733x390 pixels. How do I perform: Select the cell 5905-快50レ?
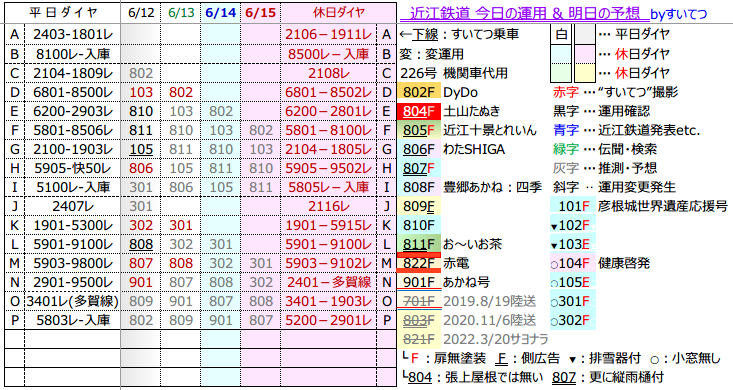[x=73, y=168]
